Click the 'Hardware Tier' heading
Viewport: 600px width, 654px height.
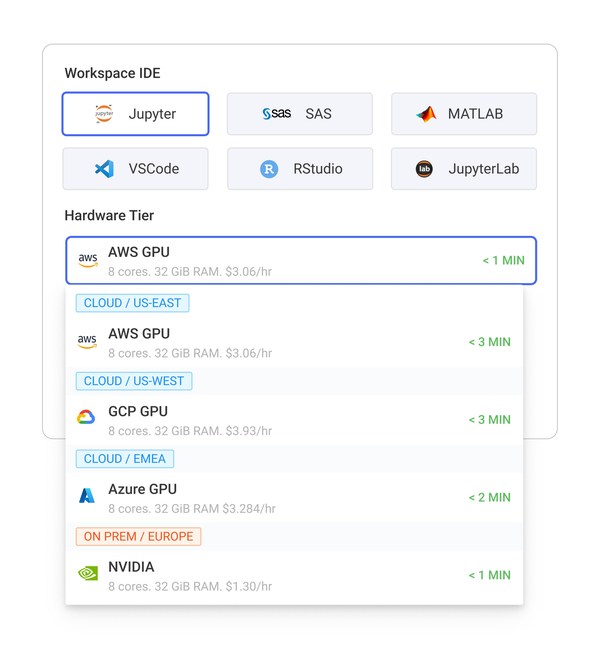coord(109,216)
